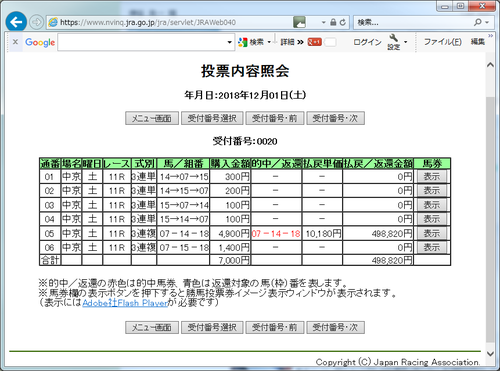Viewport: 500px width, 371px height.
Task: Click the 07－15－18 combination cell
Action: (x=183, y=247)
